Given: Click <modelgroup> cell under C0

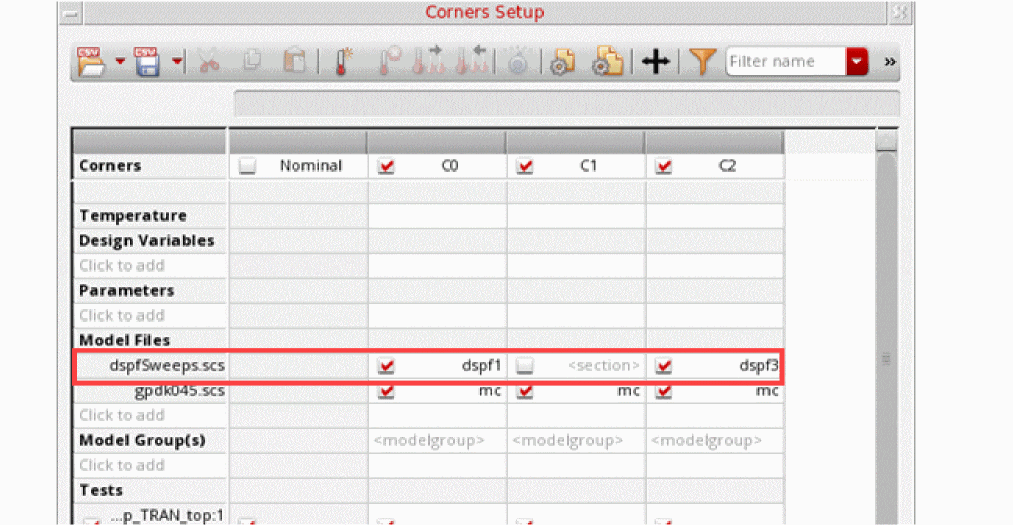Looking at the screenshot, I should pyautogui.click(x=429, y=440).
